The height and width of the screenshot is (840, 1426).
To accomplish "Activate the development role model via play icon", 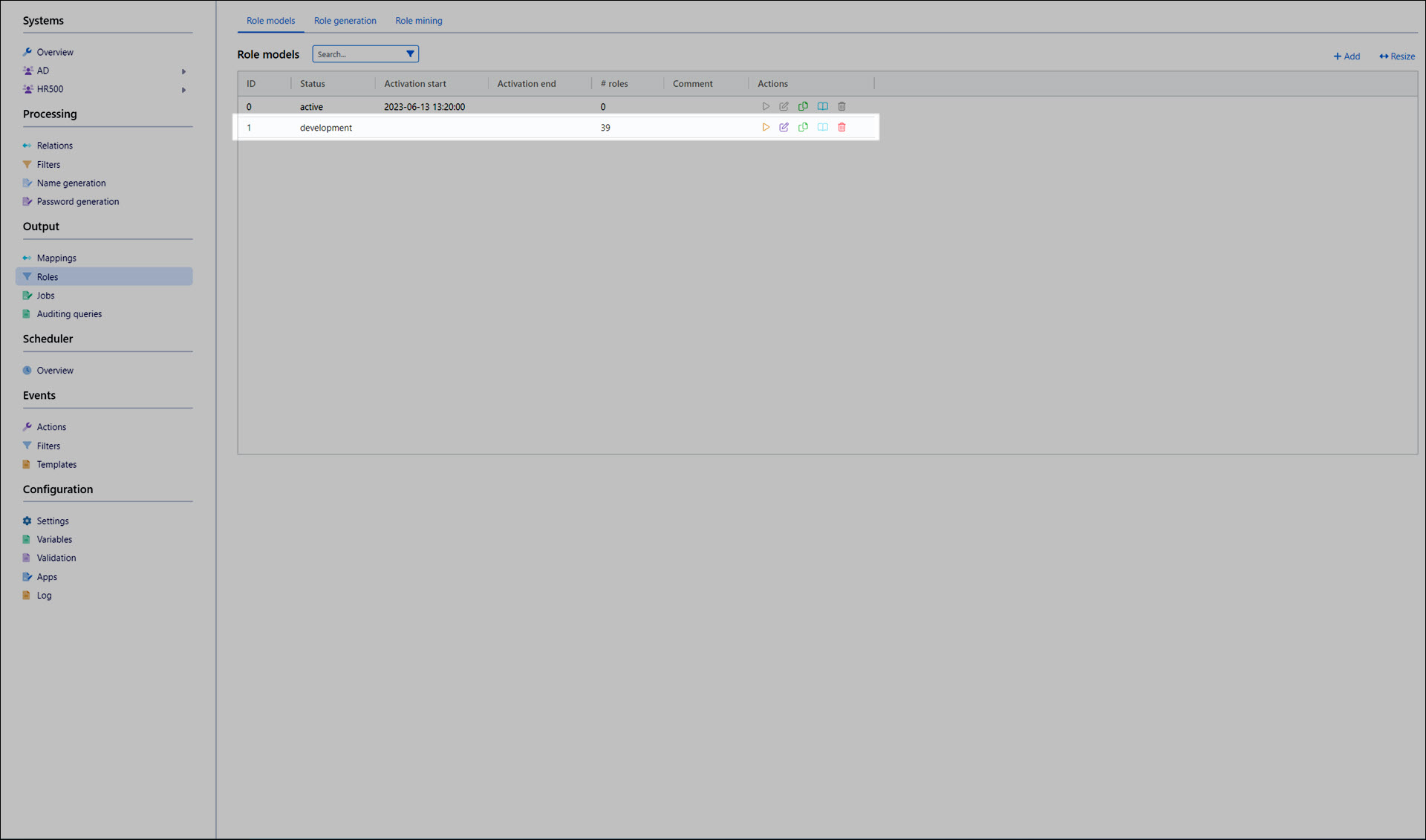I will 766,128.
